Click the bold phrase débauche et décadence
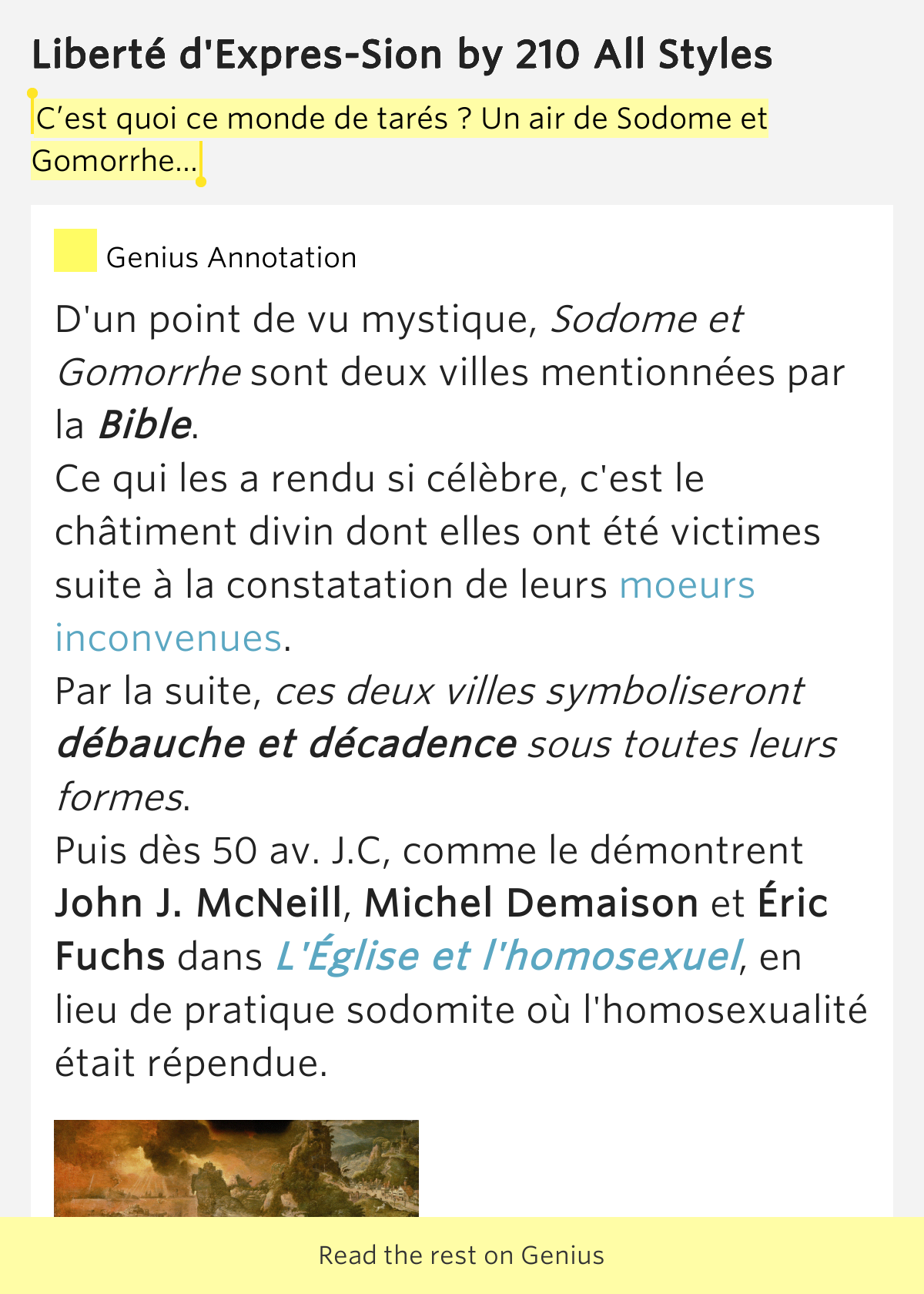This screenshot has width=924, height=1294. 286,744
